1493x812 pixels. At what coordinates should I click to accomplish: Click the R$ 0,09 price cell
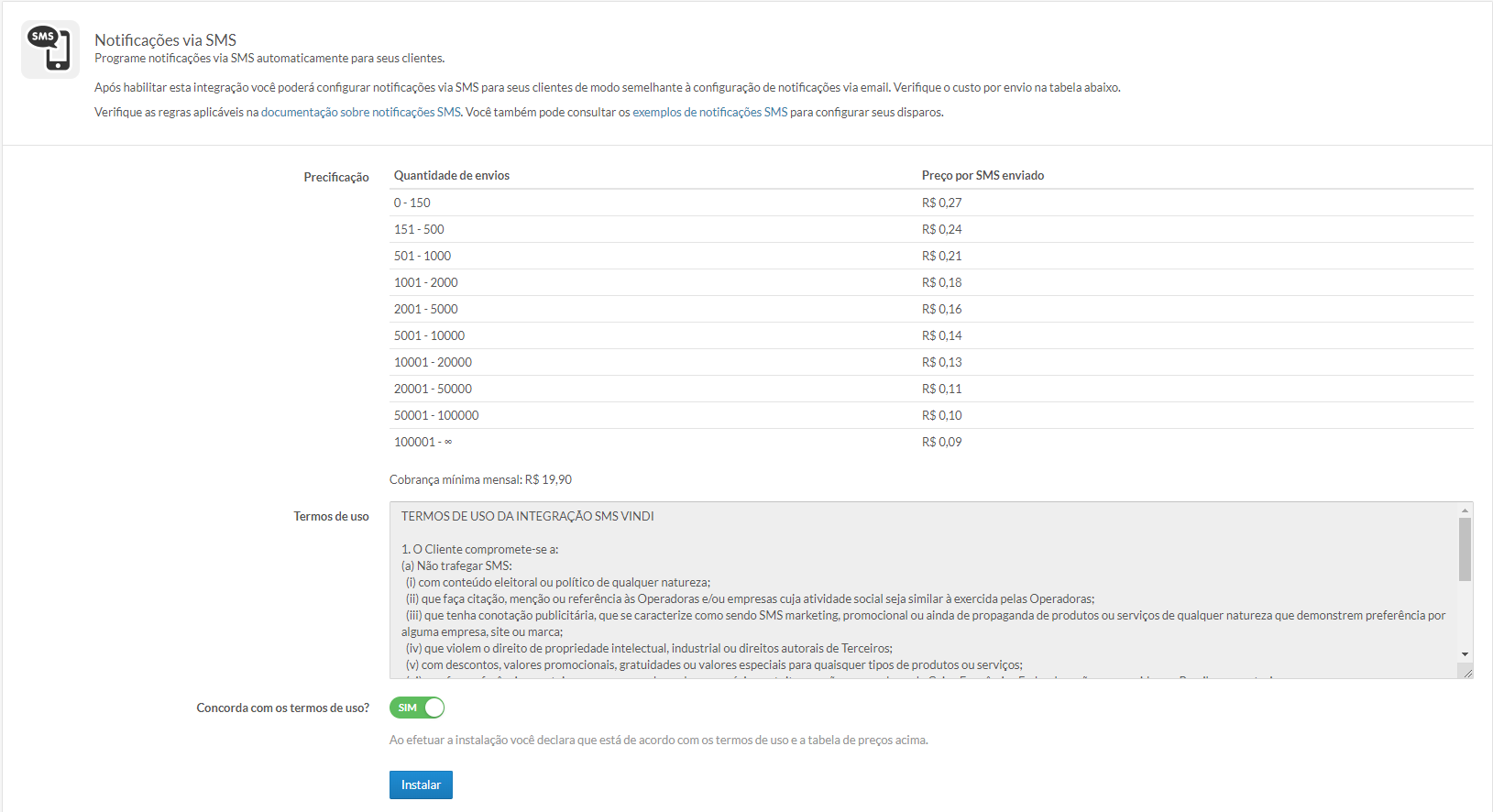point(941,442)
